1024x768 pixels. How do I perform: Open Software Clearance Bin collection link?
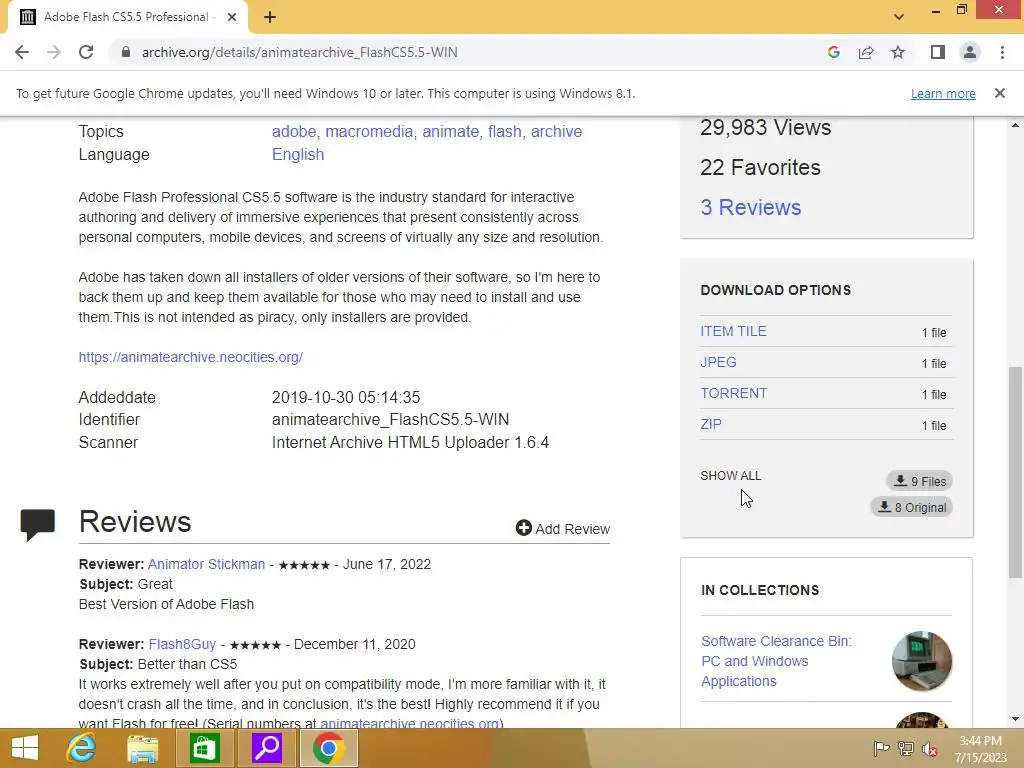[x=776, y=661]
